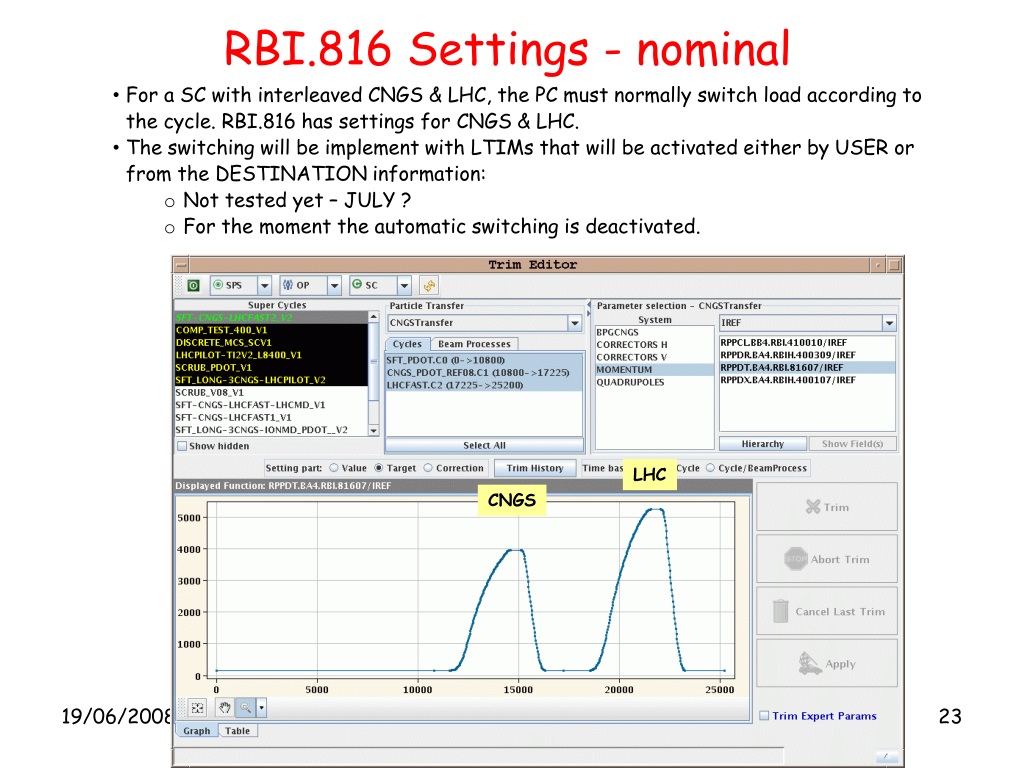Click Super Cycles list scroll down arrow
Viewport: 1024px width, 768px height.
click(x=374, y=430)
